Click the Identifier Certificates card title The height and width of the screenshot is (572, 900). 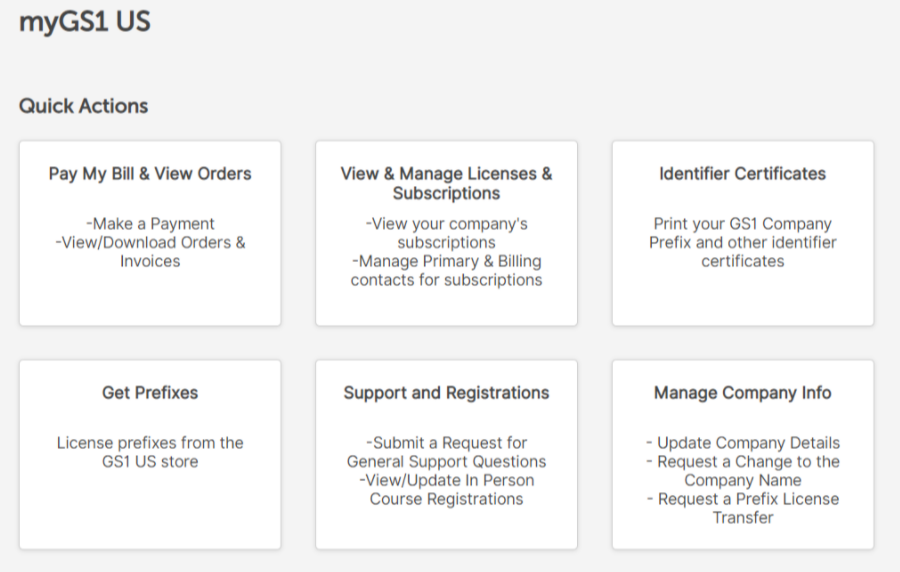click(x=743, y=174)
